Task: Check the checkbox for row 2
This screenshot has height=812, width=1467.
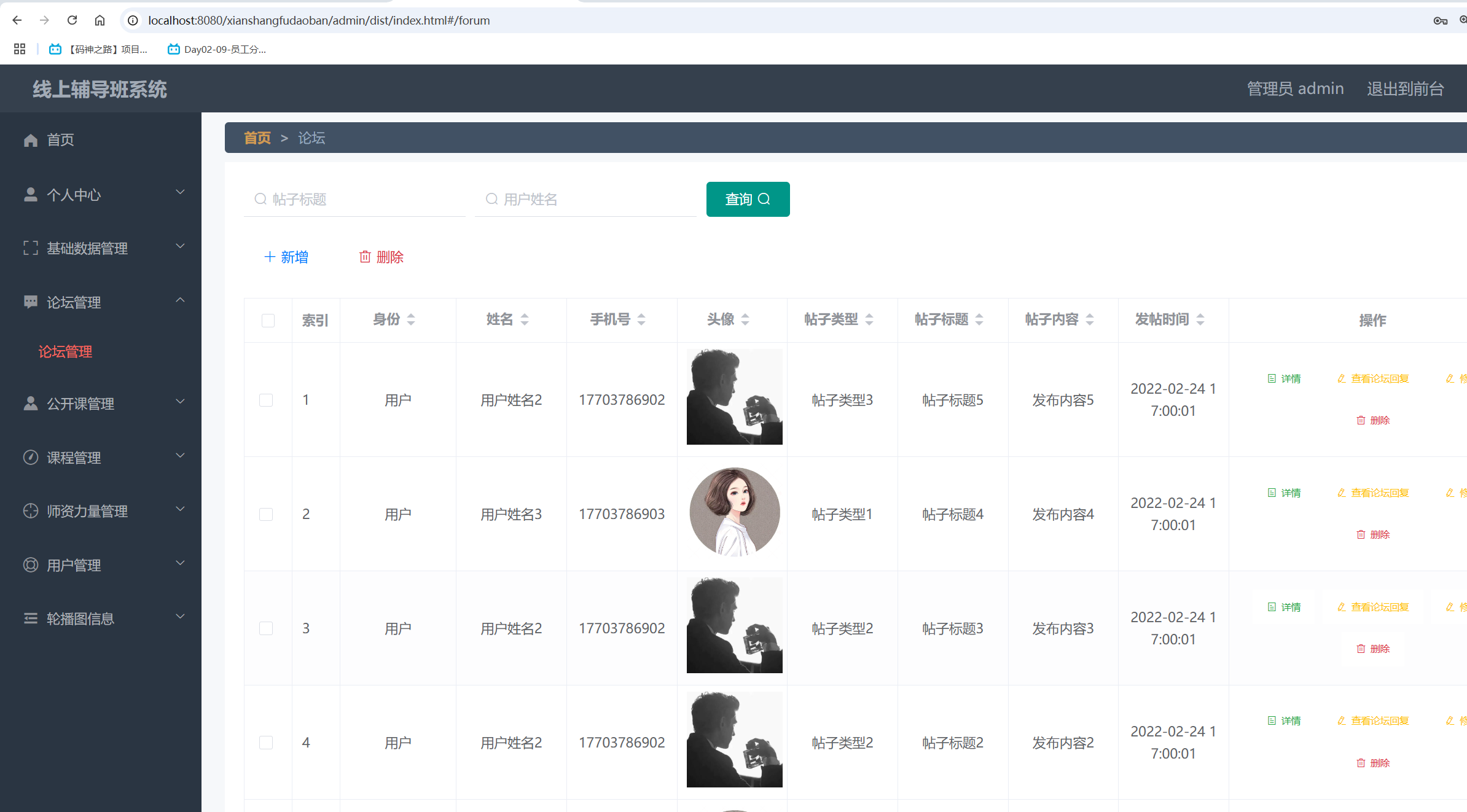Action: 266,514
